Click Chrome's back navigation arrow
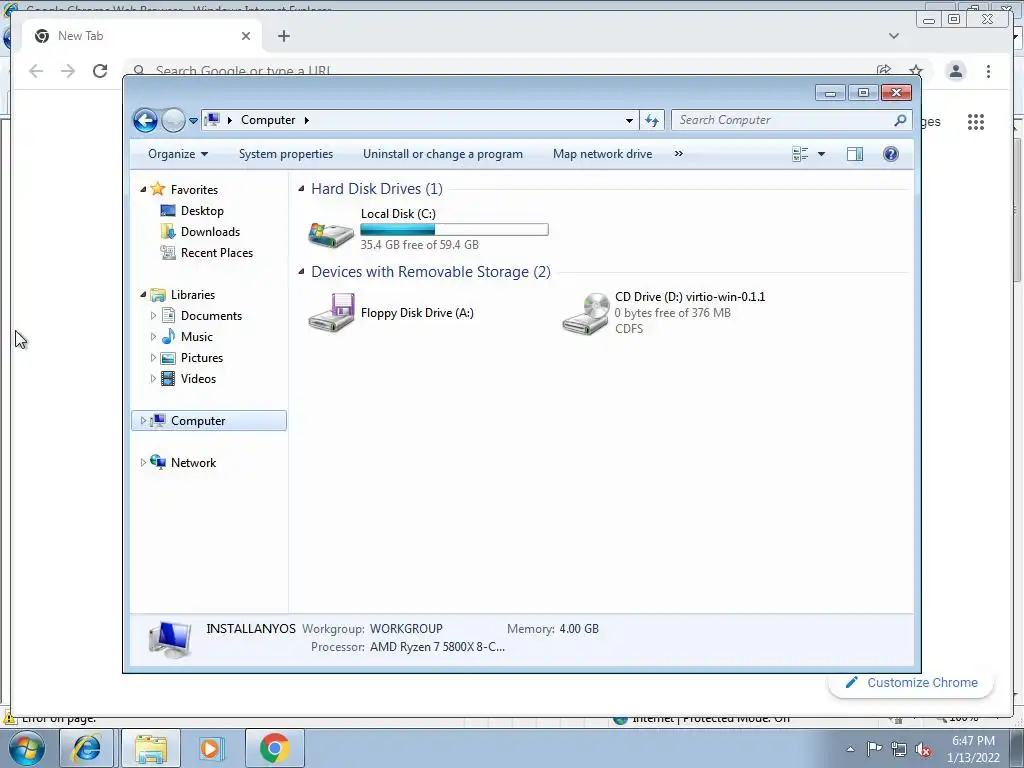 [36, 71]
